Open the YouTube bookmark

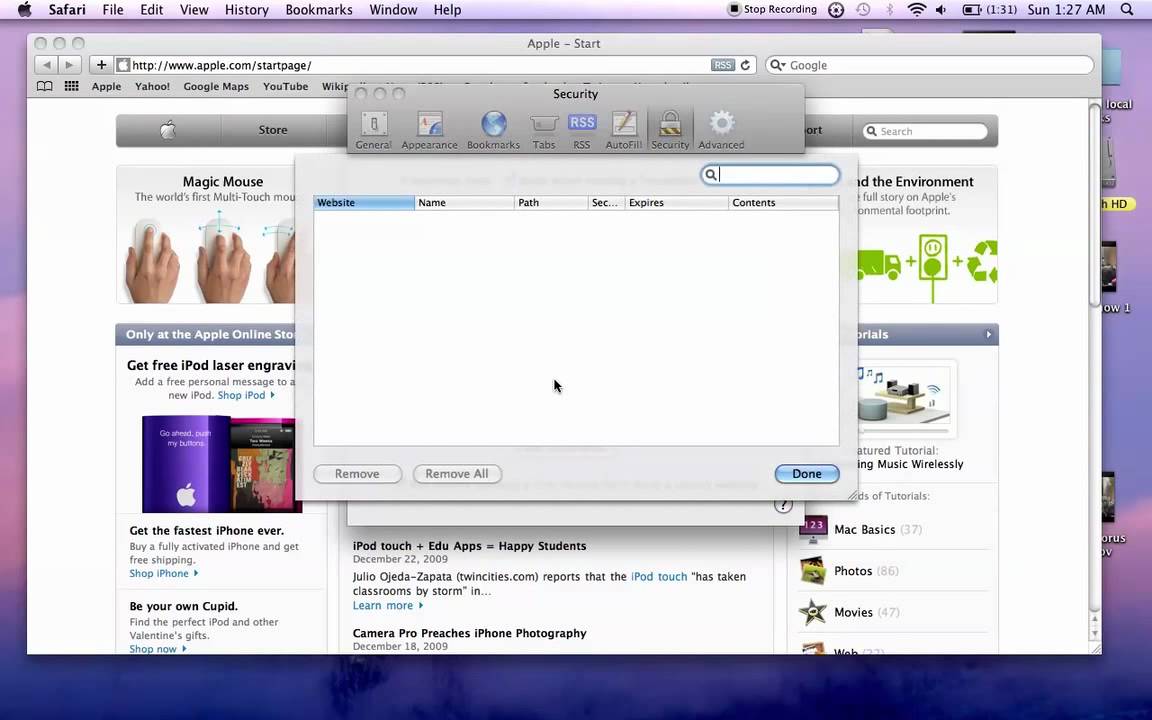point(285,86)
